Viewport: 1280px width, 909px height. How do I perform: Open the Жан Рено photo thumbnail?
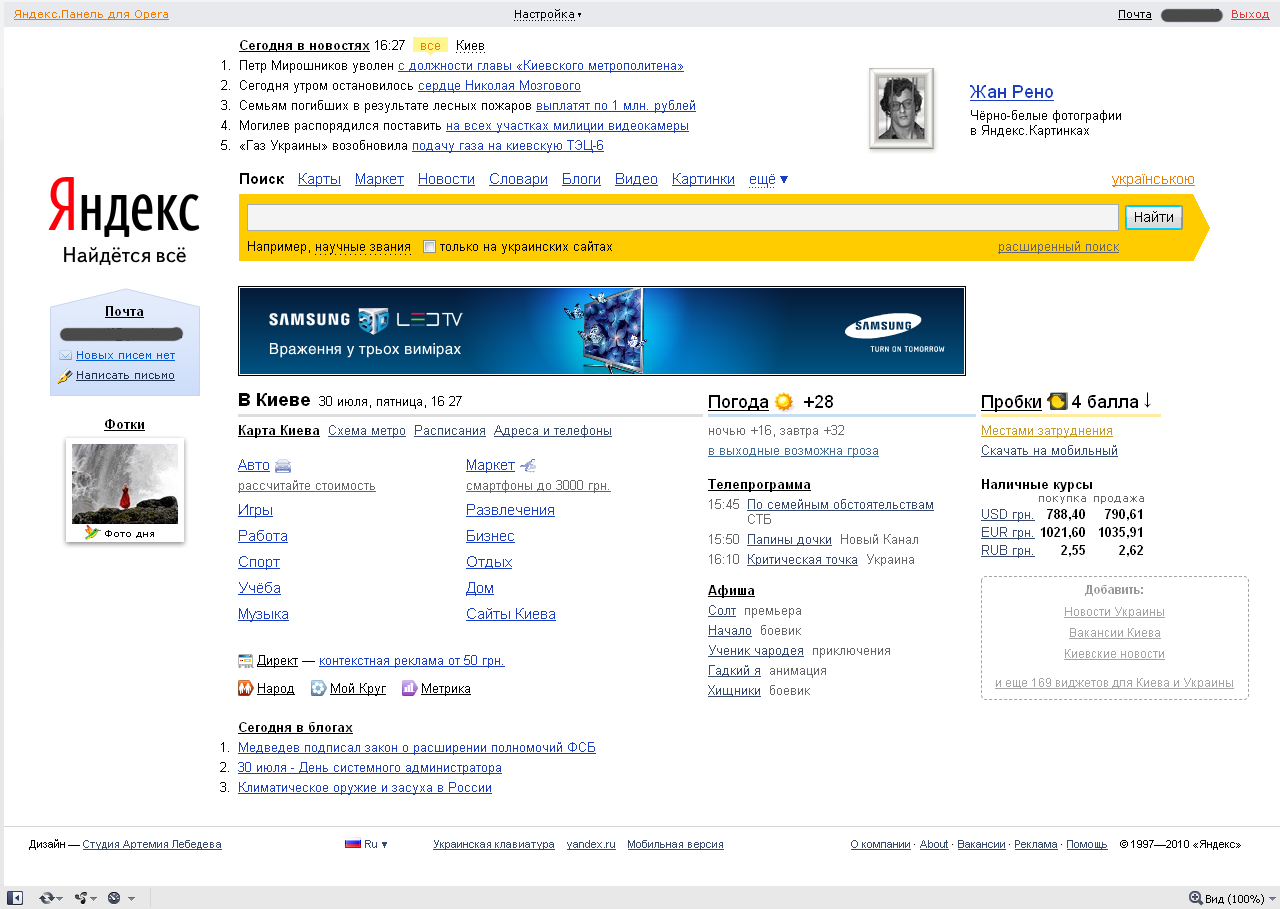click(901, 109)
